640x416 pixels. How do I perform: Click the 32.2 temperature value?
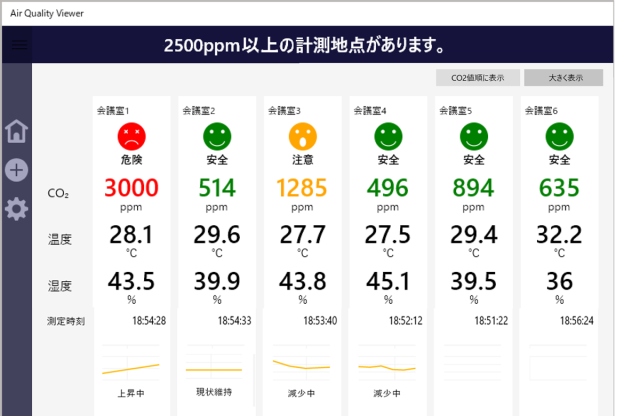559,235
